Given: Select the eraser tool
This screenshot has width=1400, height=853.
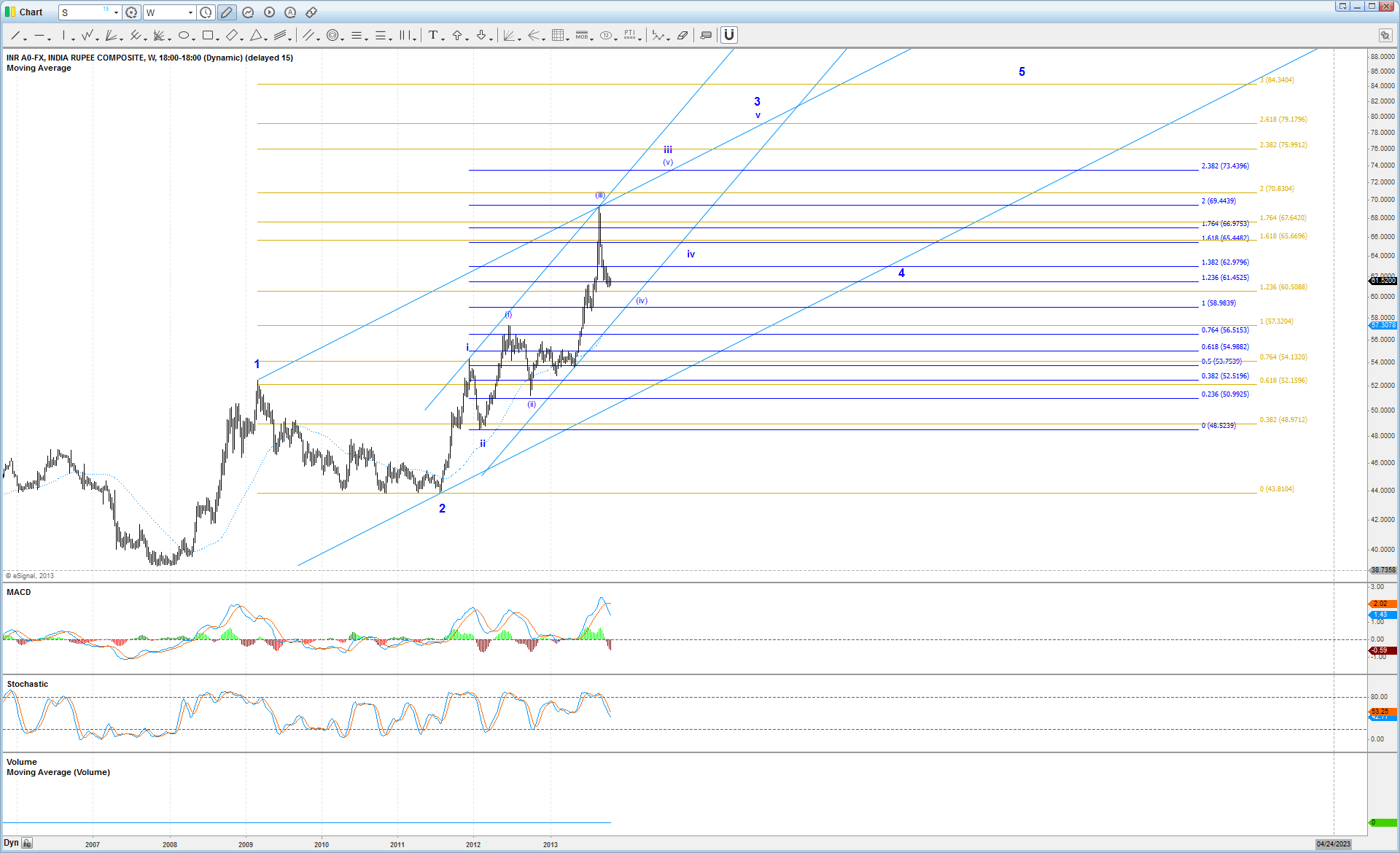Looking at the screenshot, I should pyautogui.click(x=682, y=35).
